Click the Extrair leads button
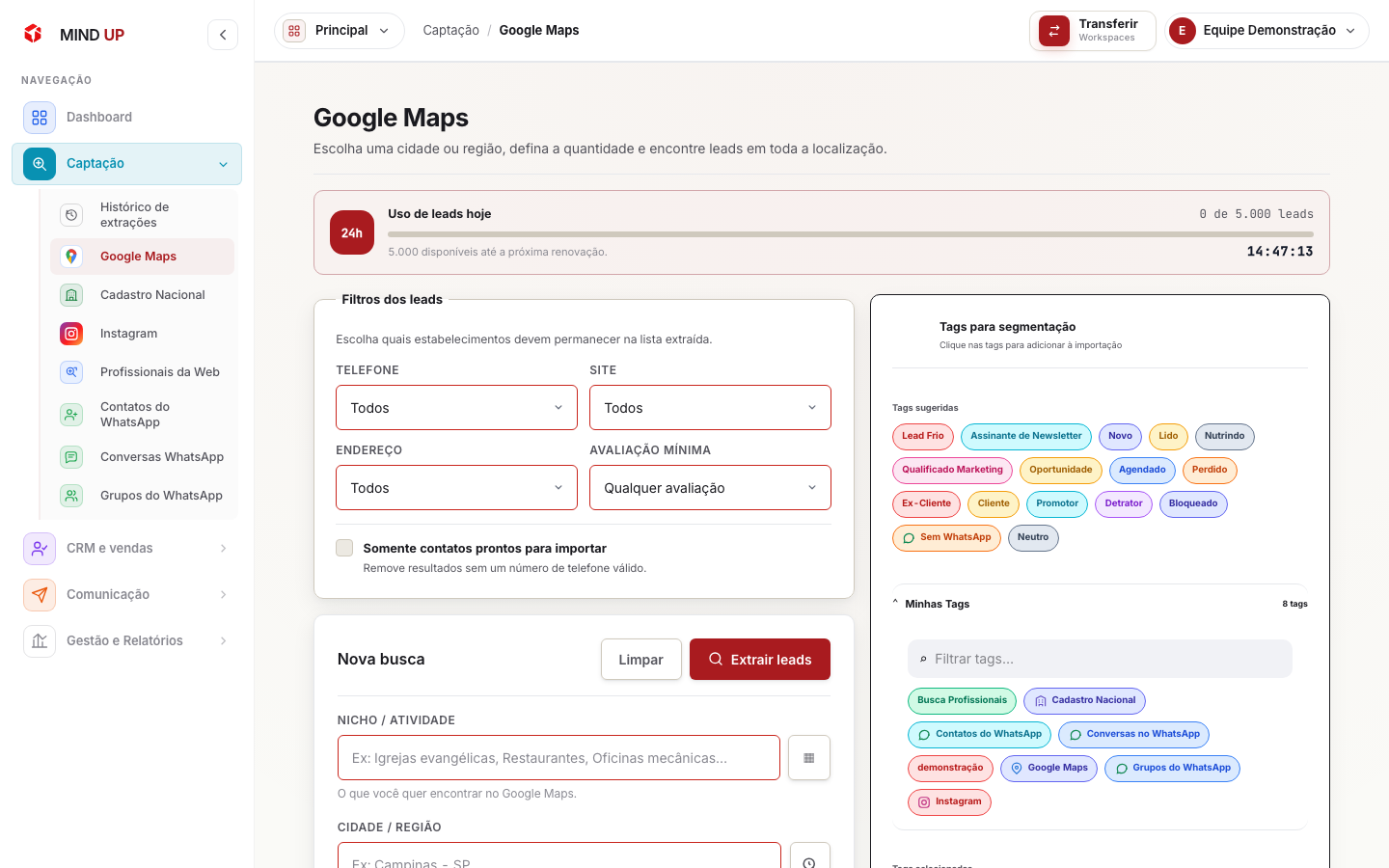The width and height of the screenshot is (1389, 868). tap(760, 660)
